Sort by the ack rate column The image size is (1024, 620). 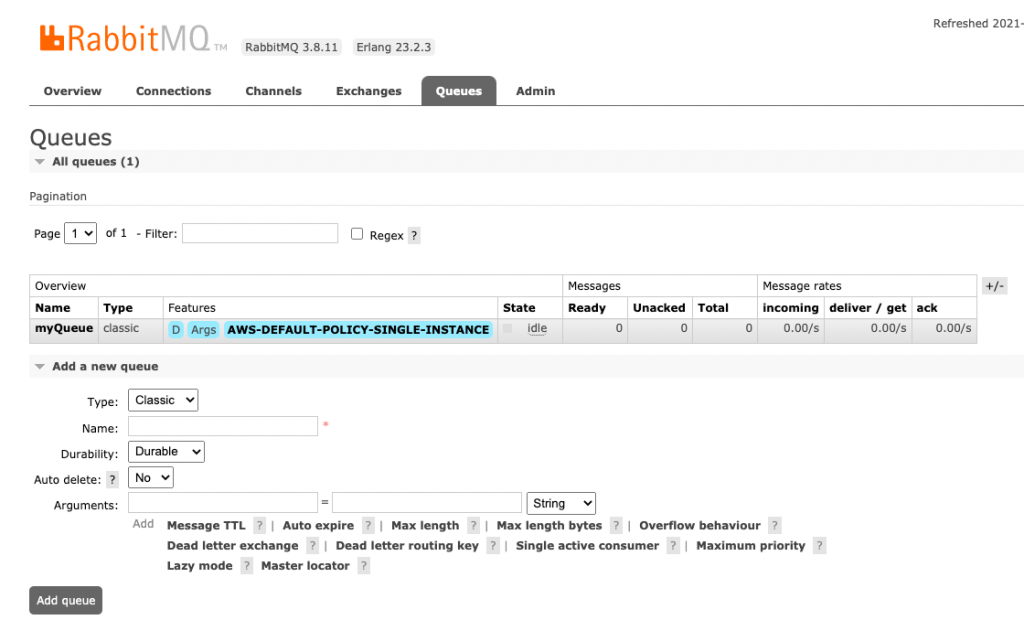pyautogui.click(x=927, y=308)
